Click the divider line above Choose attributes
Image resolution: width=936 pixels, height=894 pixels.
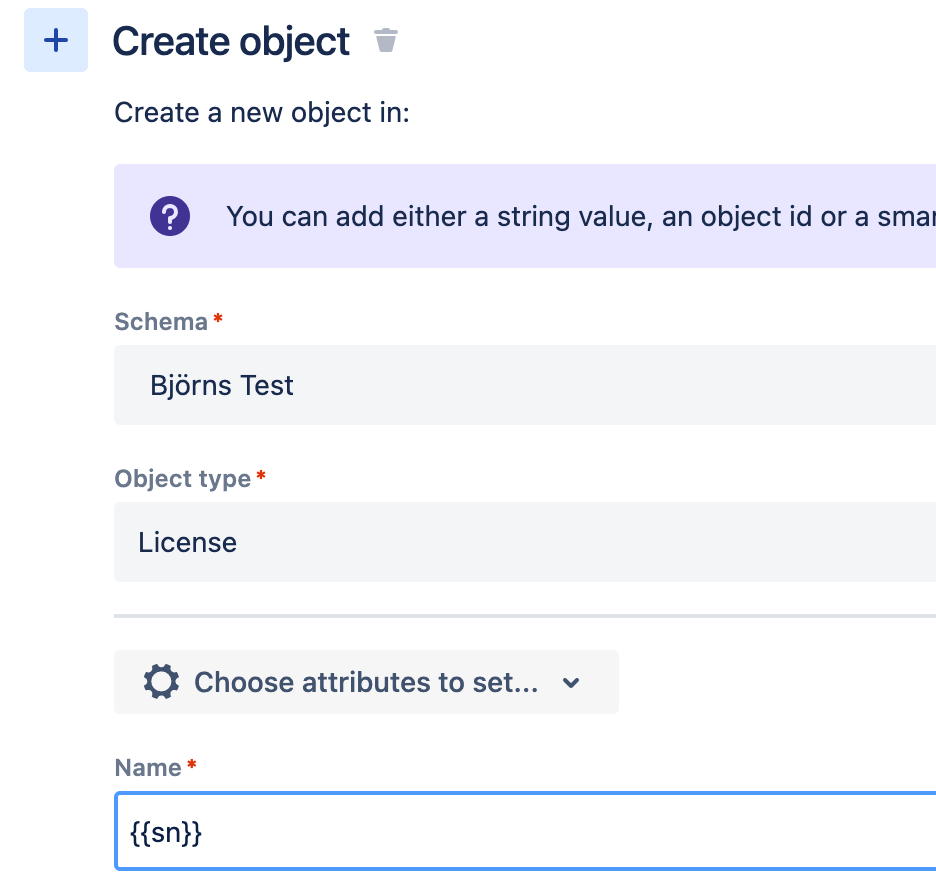tap(500, 617)
